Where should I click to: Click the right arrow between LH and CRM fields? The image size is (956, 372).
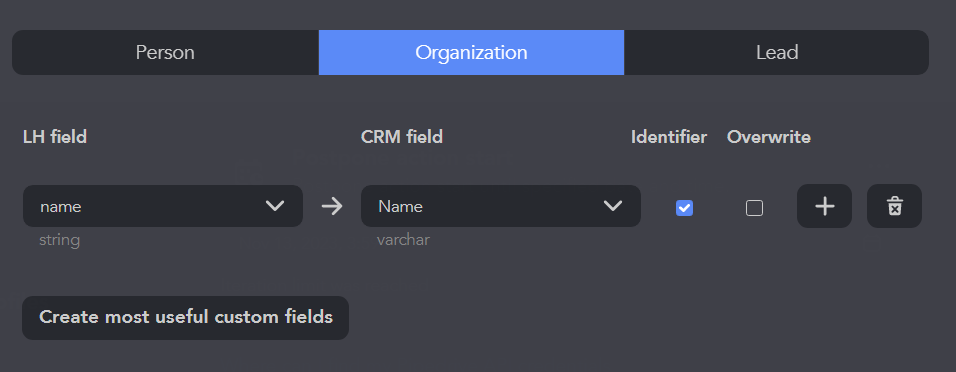click(332, 206)
